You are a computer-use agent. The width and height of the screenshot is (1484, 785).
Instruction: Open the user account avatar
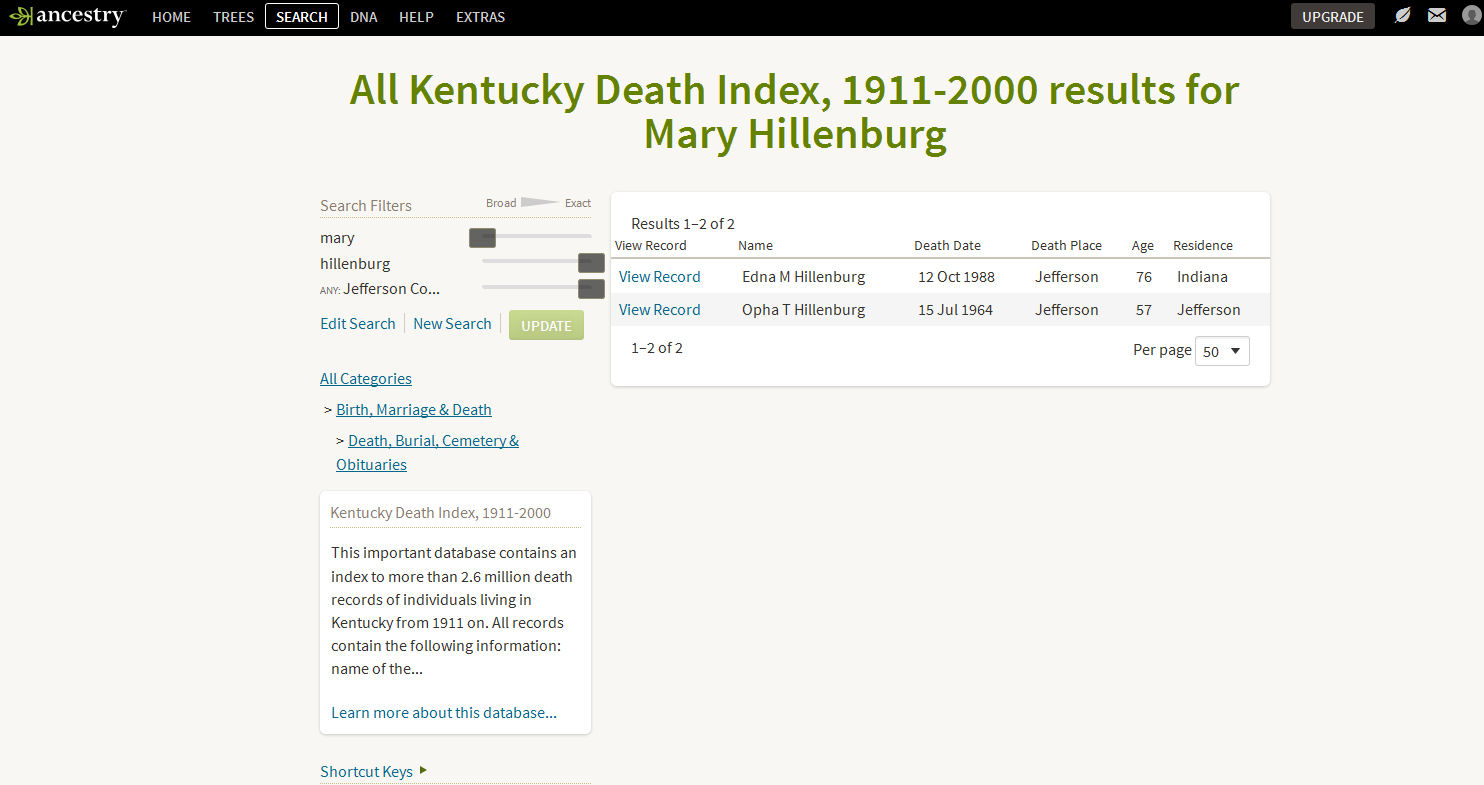coord(1469,16)
